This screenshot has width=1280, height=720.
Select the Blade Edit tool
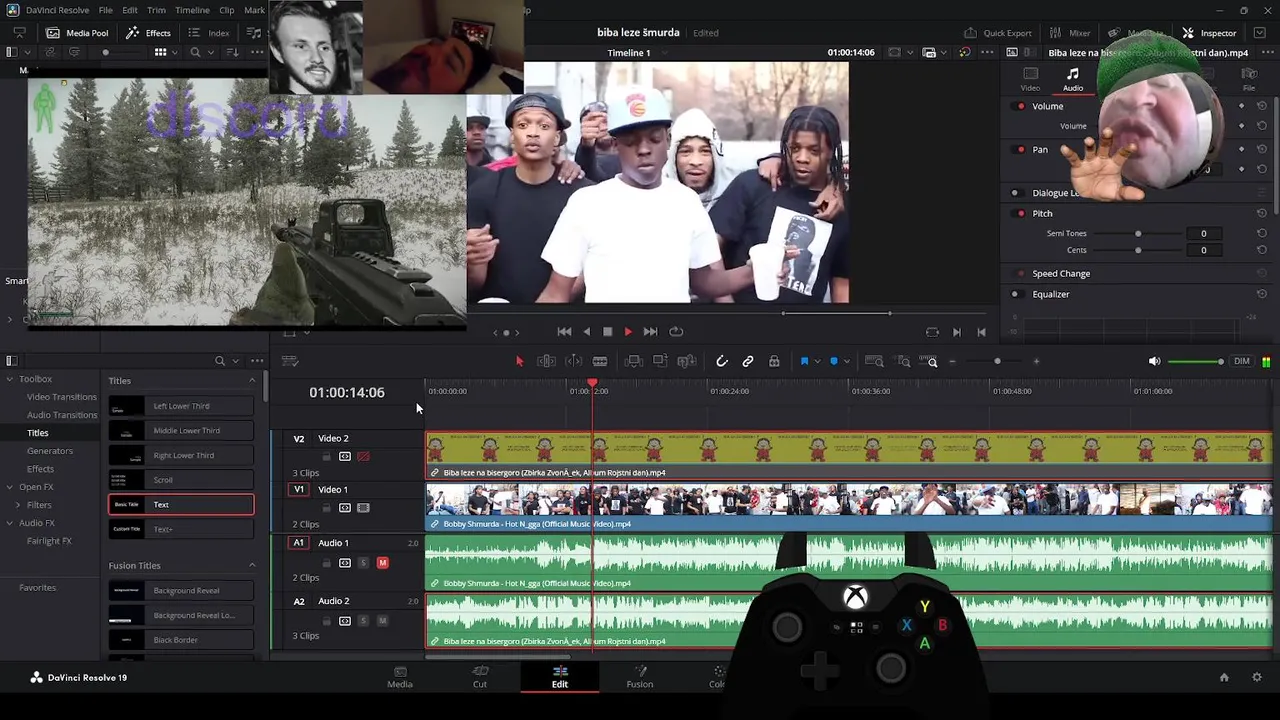pyautogui.click(x=600, y=361)
